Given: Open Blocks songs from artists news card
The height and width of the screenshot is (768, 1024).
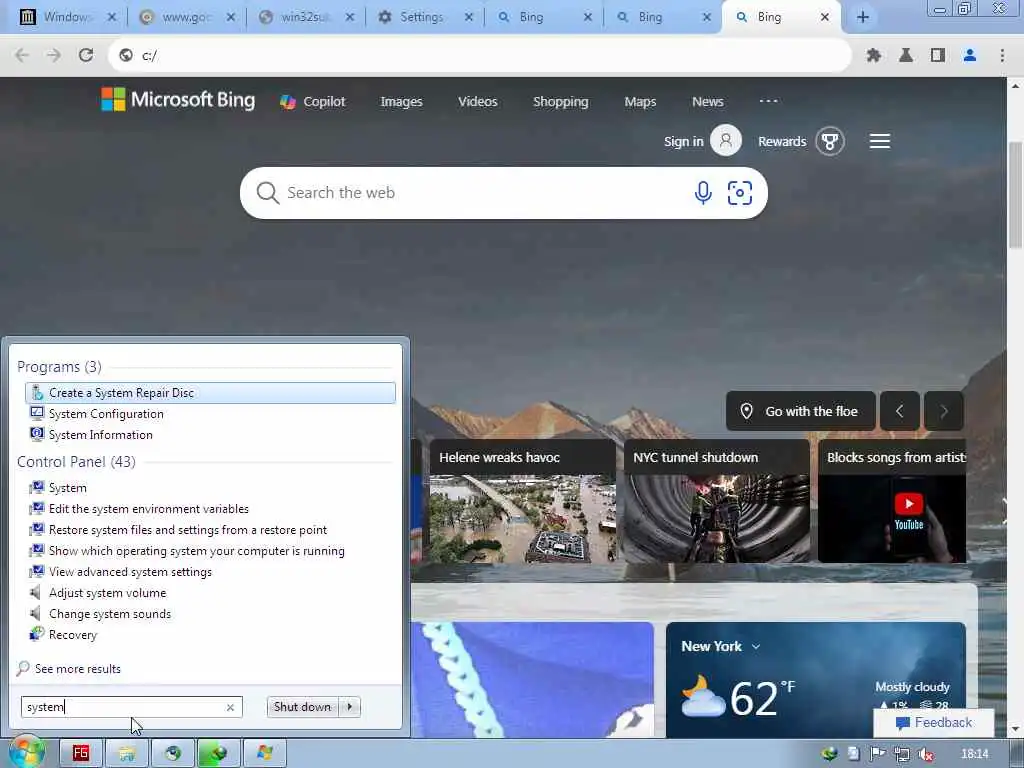Looking at the screenshot, I should point(891,501).
